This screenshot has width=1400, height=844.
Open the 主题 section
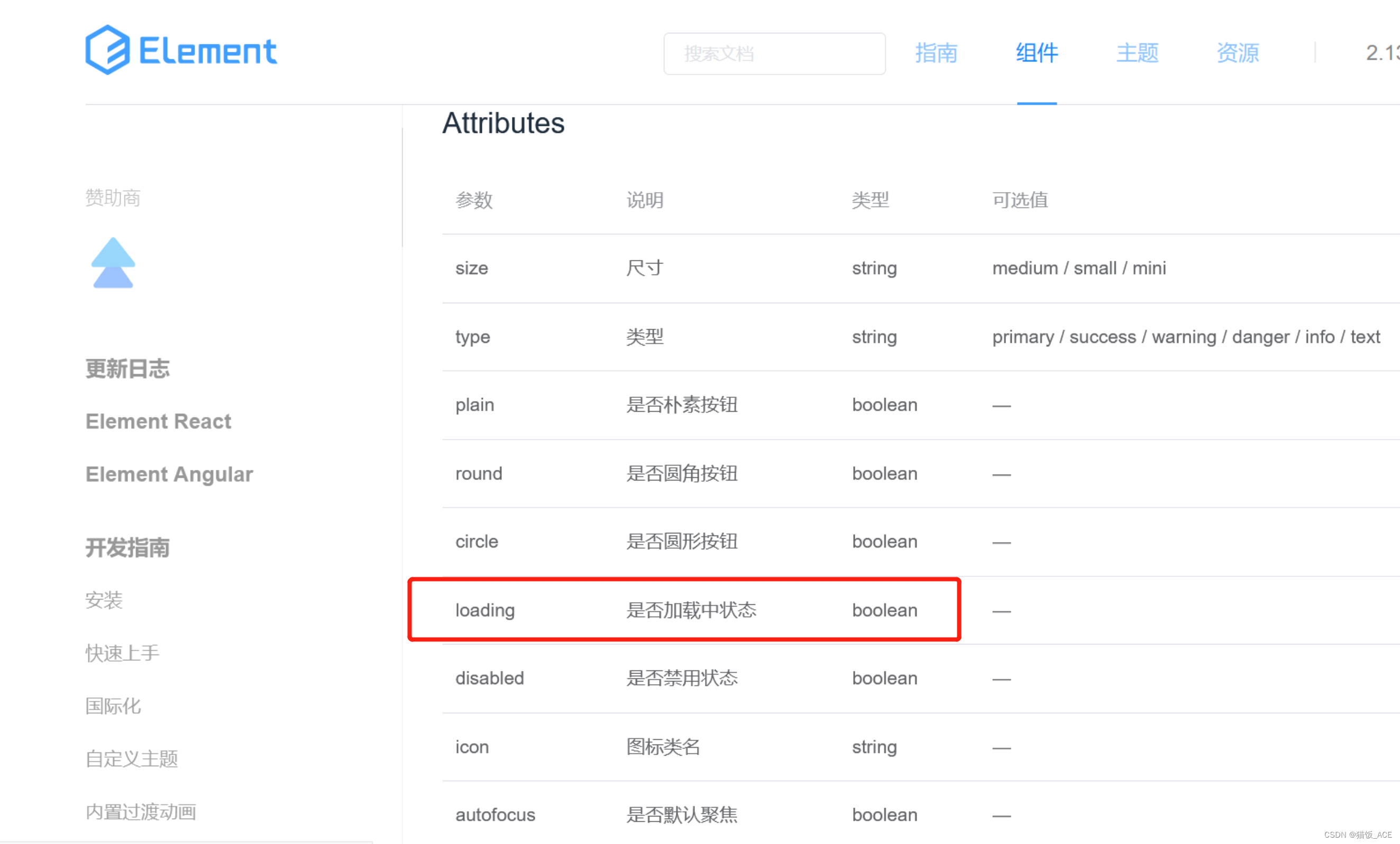pyautogui.click(x=1137, y=53)
